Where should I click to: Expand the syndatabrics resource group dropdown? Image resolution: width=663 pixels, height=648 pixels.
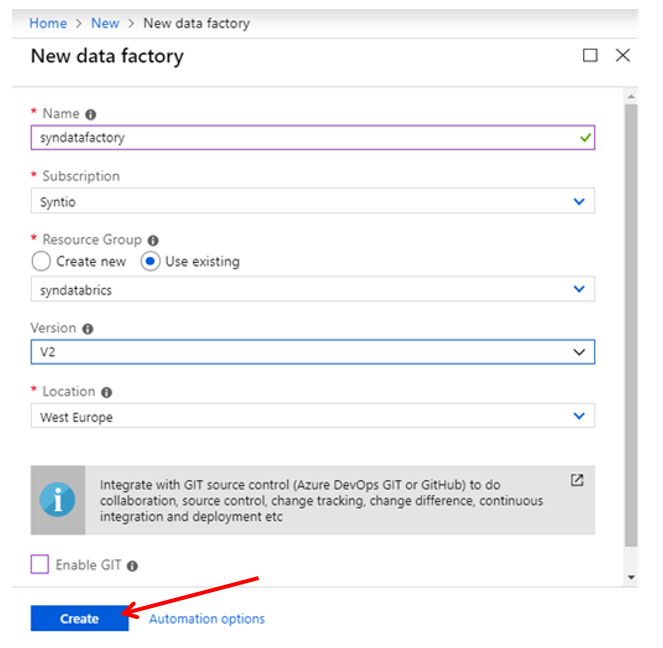click(x=312, y=289)
